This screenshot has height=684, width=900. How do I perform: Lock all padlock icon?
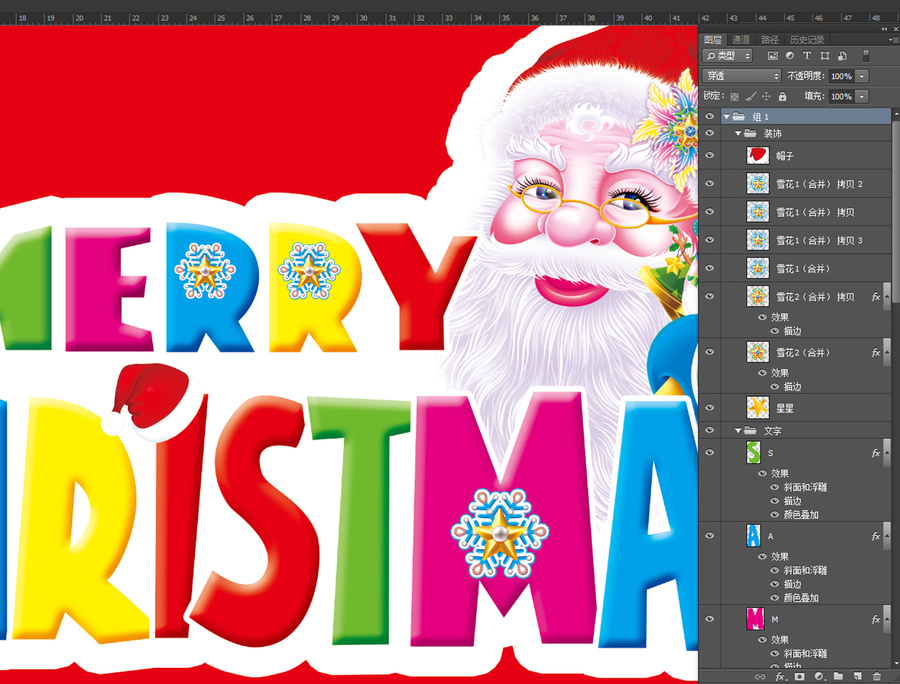point(782,96)
